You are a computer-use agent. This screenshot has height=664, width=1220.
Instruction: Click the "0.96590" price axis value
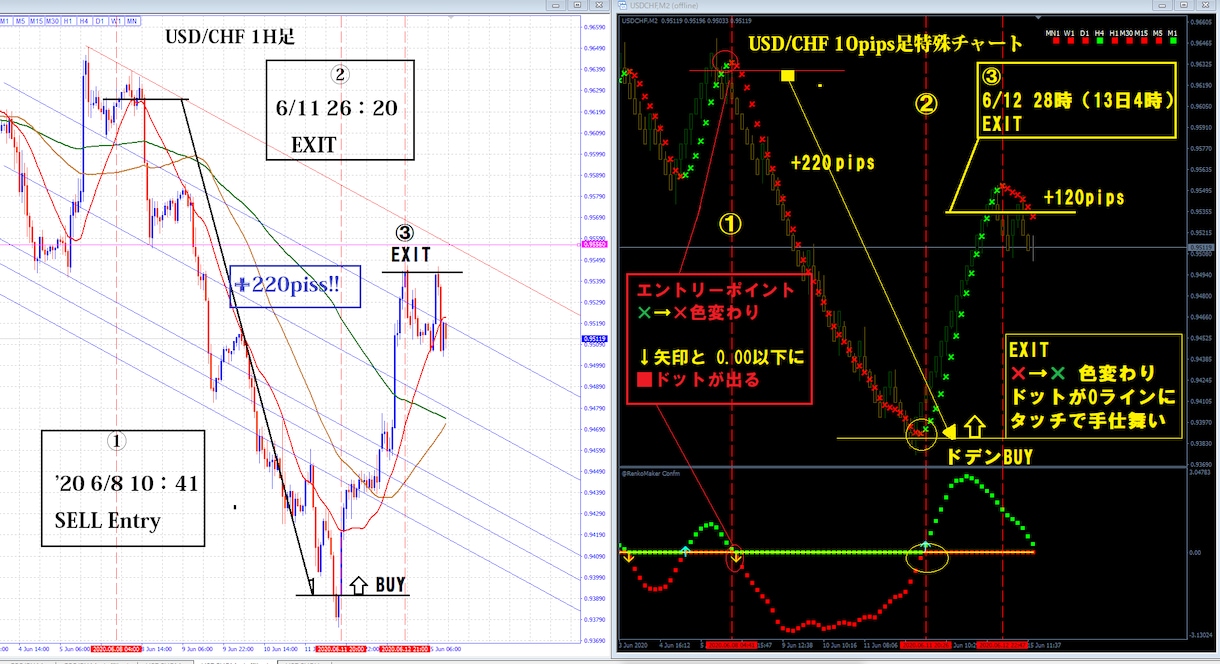tap(594, 28)
